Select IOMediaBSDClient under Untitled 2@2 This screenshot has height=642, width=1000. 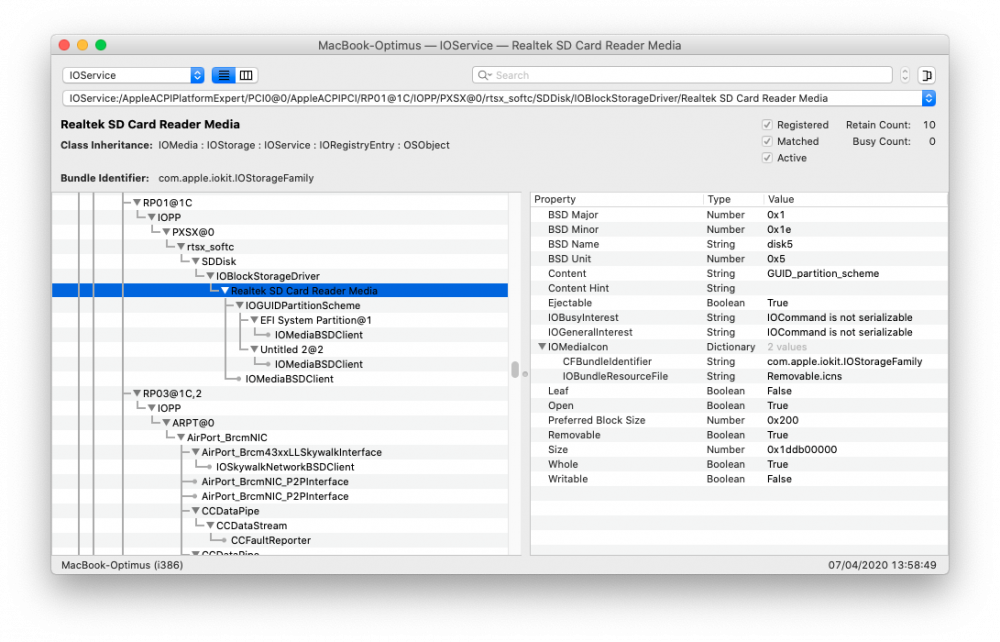[280, 364]
